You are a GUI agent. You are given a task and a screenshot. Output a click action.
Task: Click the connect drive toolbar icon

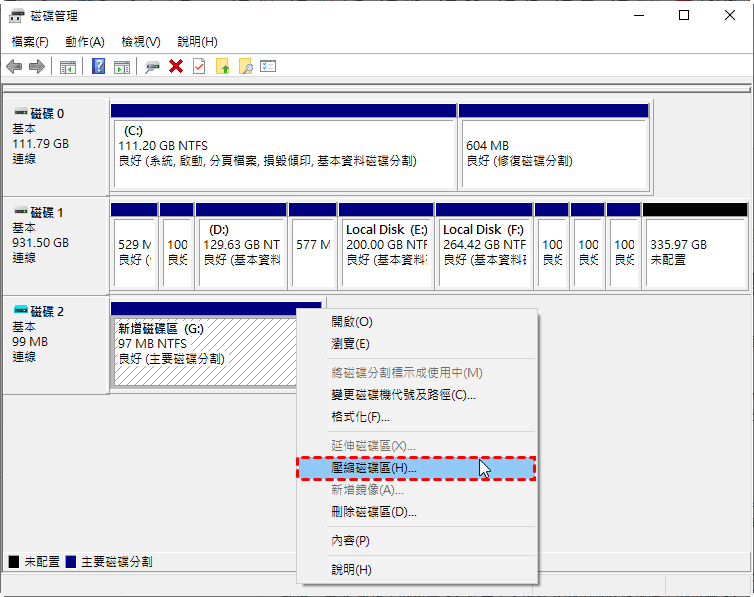pyautogui.click(x=152, y=67)
